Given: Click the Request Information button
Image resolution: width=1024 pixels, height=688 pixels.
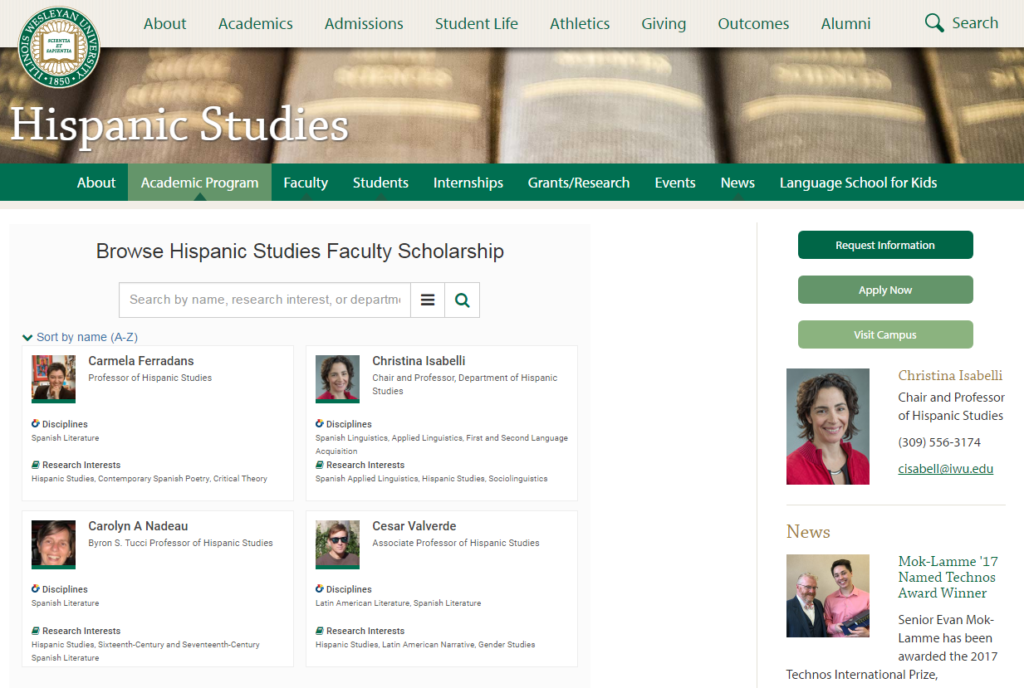Looking at the screenshot, I should [885, 245].
